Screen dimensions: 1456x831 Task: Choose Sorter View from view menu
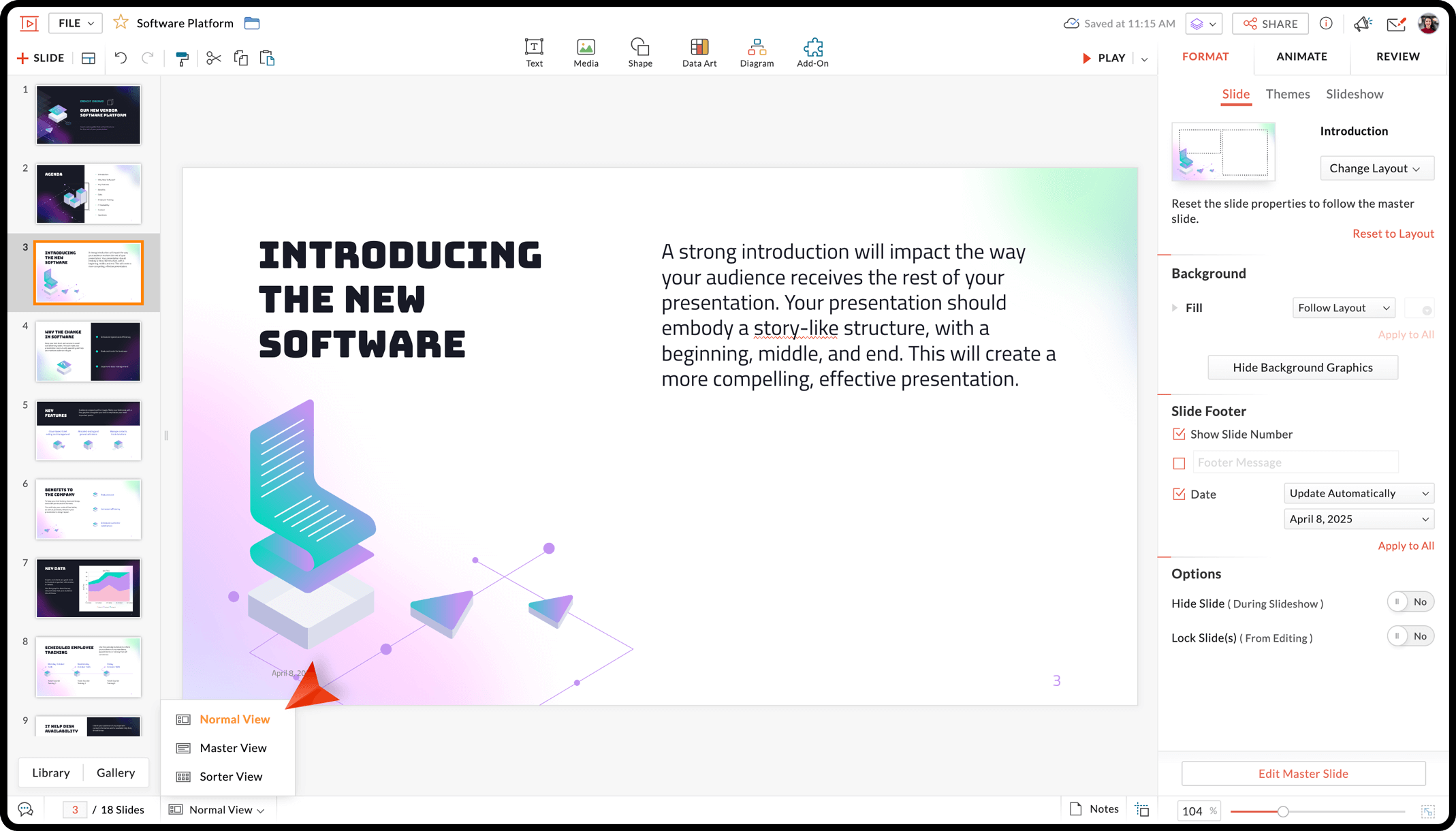pyautogui.click(x=230, y=777)
